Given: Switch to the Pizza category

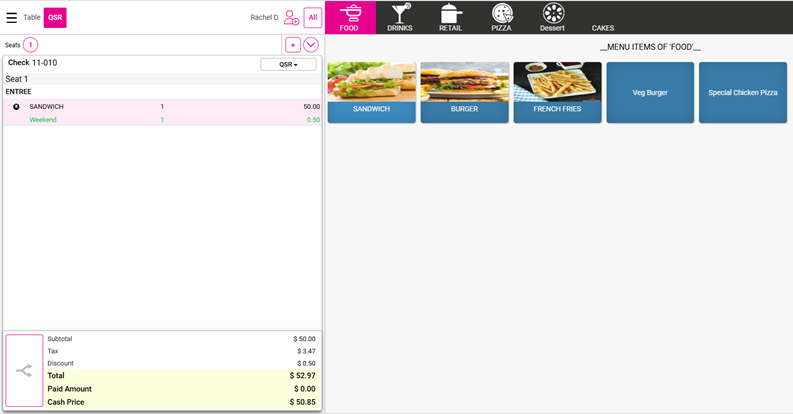Looking at the screenshot, I should click(x=501, y=17).
